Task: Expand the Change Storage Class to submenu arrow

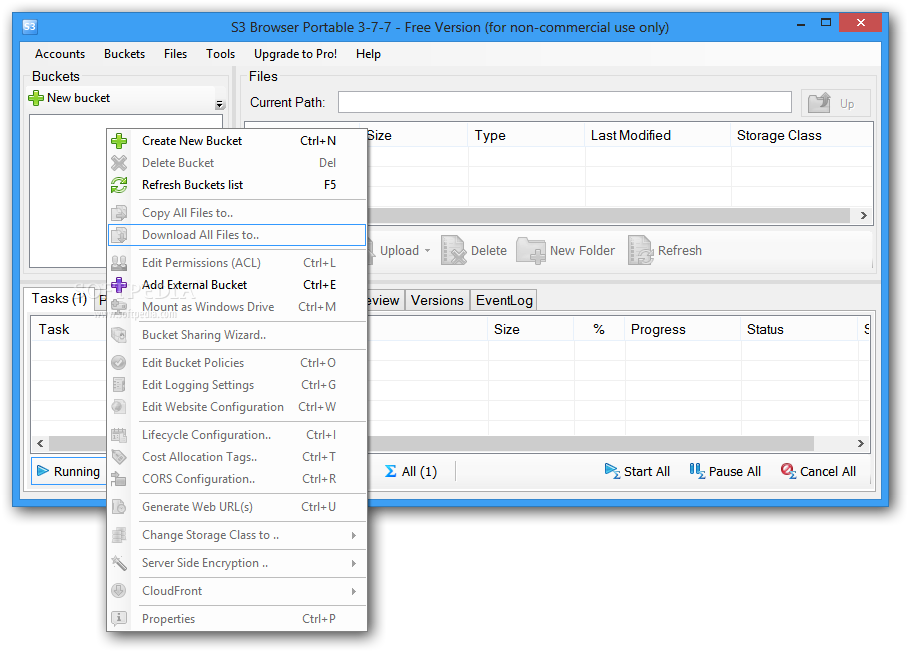Action: [x=354, y=535]
